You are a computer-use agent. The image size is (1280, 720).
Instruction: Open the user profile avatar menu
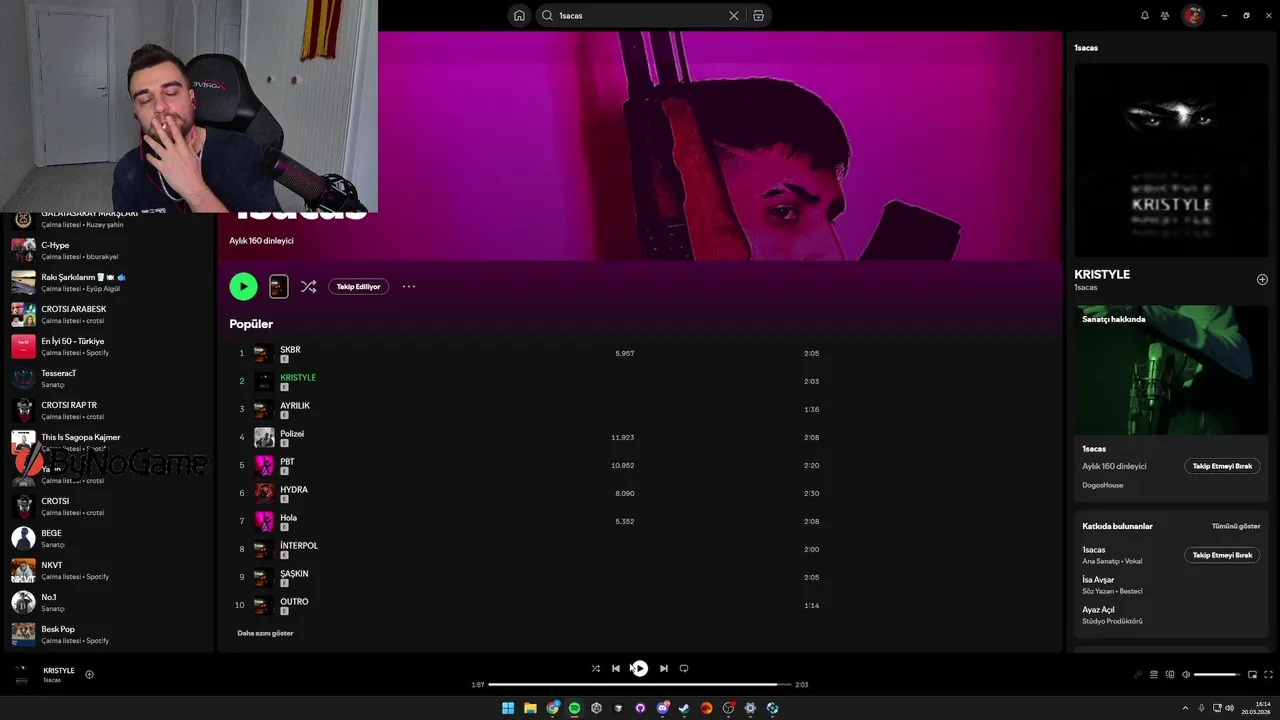(x=1192, y=15)
